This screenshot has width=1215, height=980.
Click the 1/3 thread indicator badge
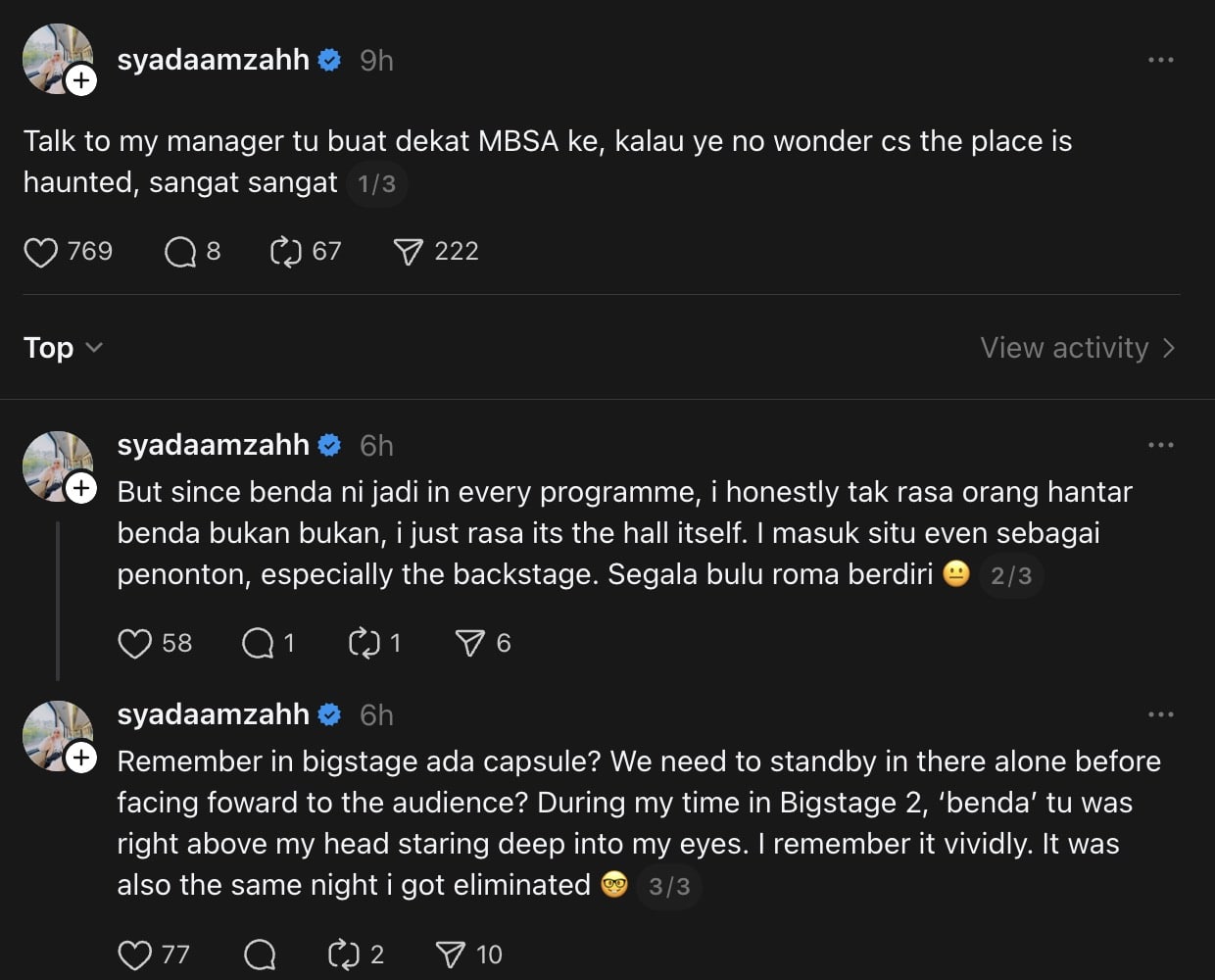click(376, 183)
